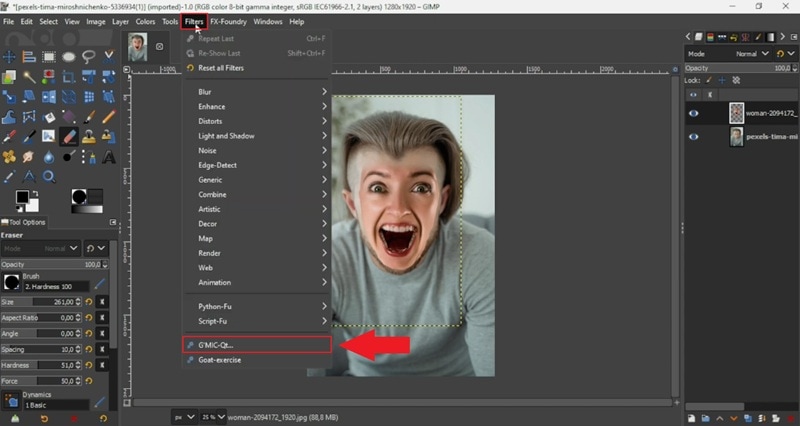Viewport: 800px width, 426px height.
Task: Toggle link Aspect Ratio to brush default
Action: (102, 317)
